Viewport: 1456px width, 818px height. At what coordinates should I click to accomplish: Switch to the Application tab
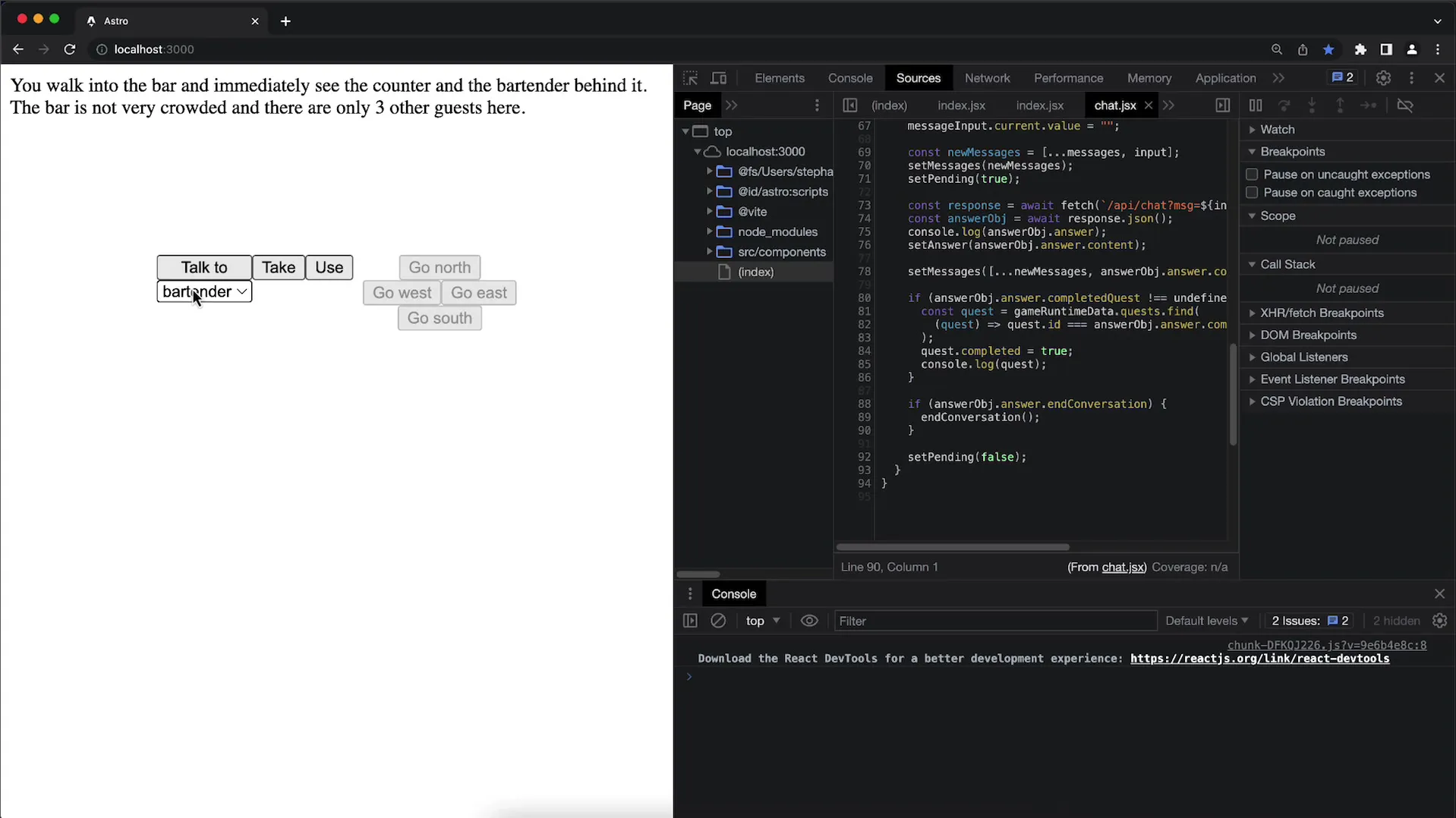(x=1224, y=78)
